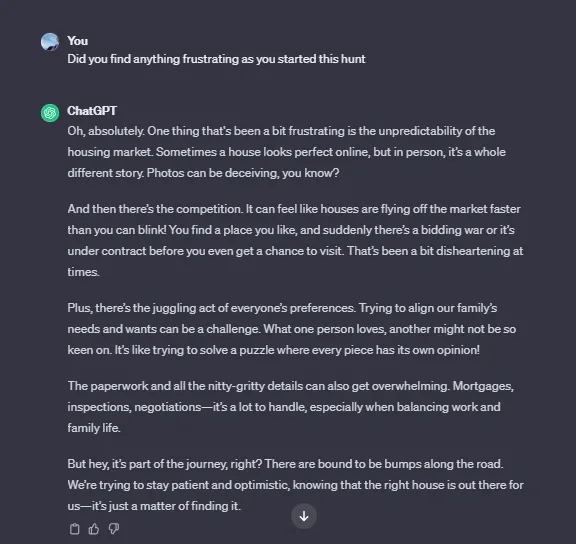Click the green ChatGPT logo avatar
The image size is (576, 544).
click(x=50, y=113)
